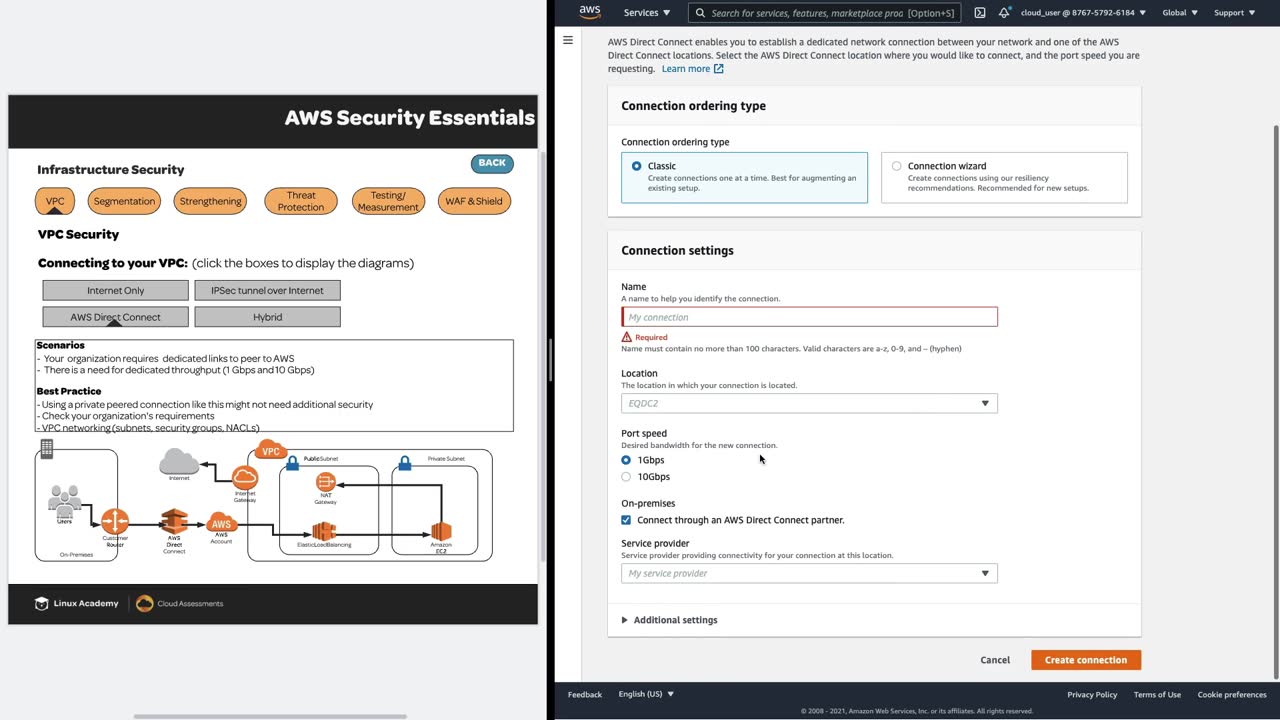Choose the 10Gbps port speed
This screenshot has height=720, width=1280.
pos(626,477)
